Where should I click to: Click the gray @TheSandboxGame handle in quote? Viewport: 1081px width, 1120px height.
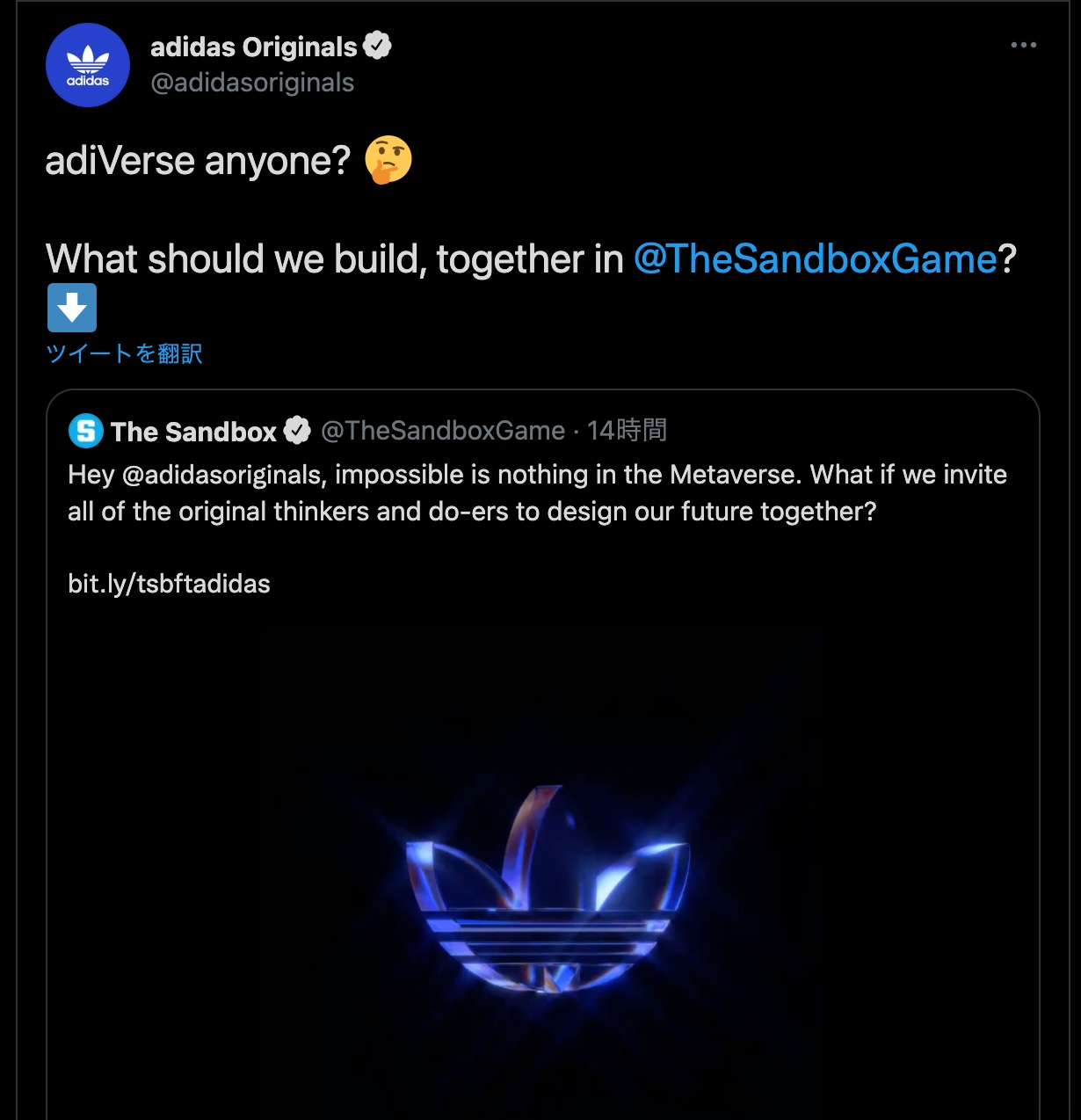(x=443, y=431)
